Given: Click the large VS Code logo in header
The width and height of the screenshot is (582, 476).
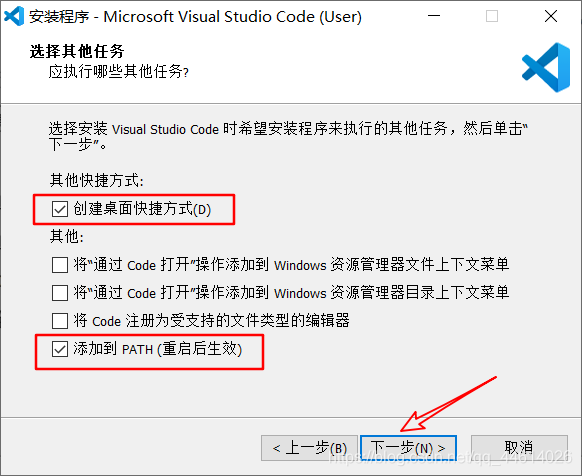Looking at the screenshot, I should pyautogui.click(x=546, y=67).
